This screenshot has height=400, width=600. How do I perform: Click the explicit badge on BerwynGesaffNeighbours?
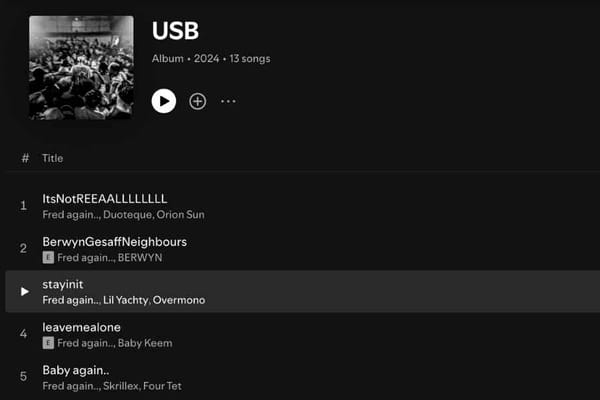48,257
